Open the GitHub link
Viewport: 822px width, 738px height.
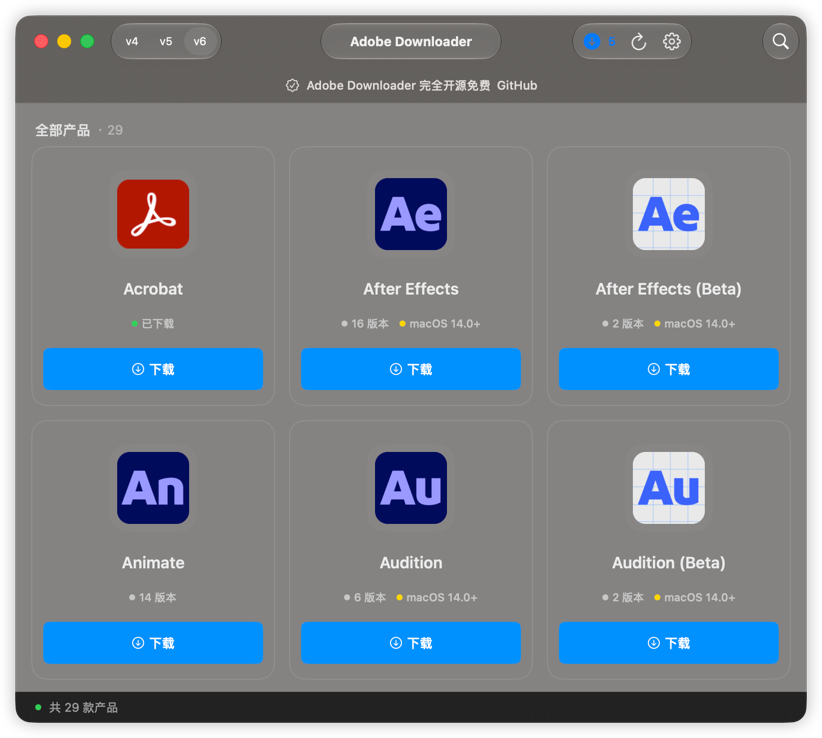517,85
